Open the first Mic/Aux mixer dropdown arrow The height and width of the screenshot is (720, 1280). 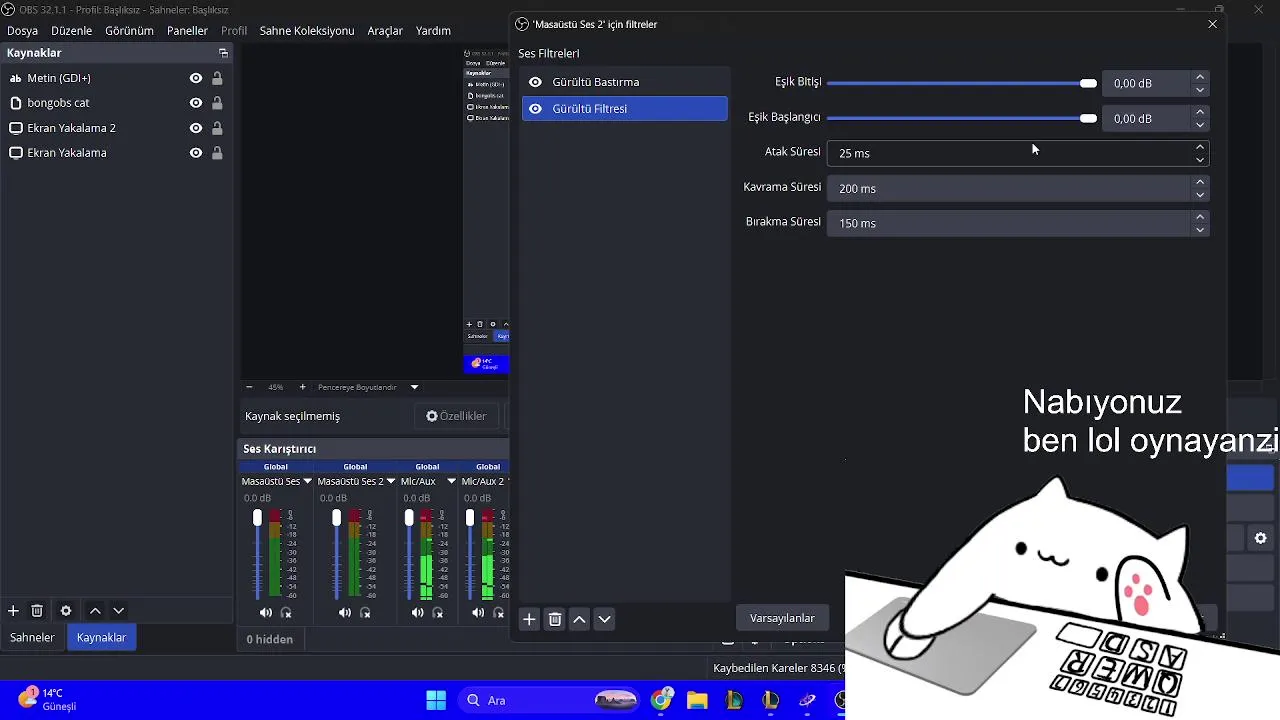tap(451, 481)
